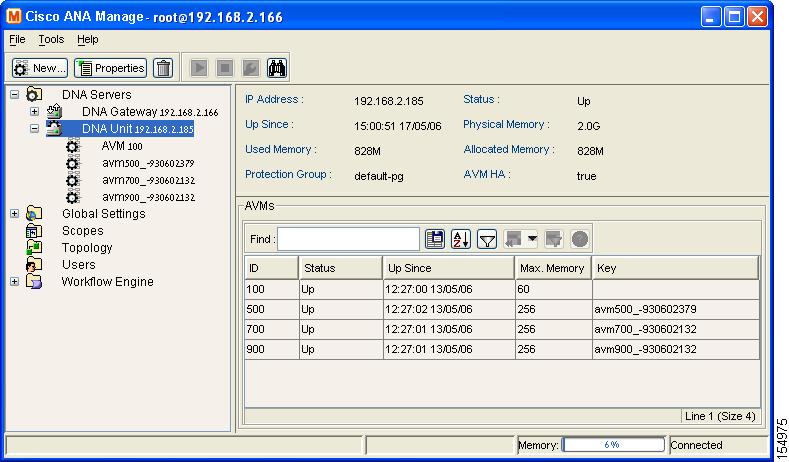Click the Scopes tree icon
The height and width of the screenshot is (462, 789).
pyautogui.click(x=34, y=230)
